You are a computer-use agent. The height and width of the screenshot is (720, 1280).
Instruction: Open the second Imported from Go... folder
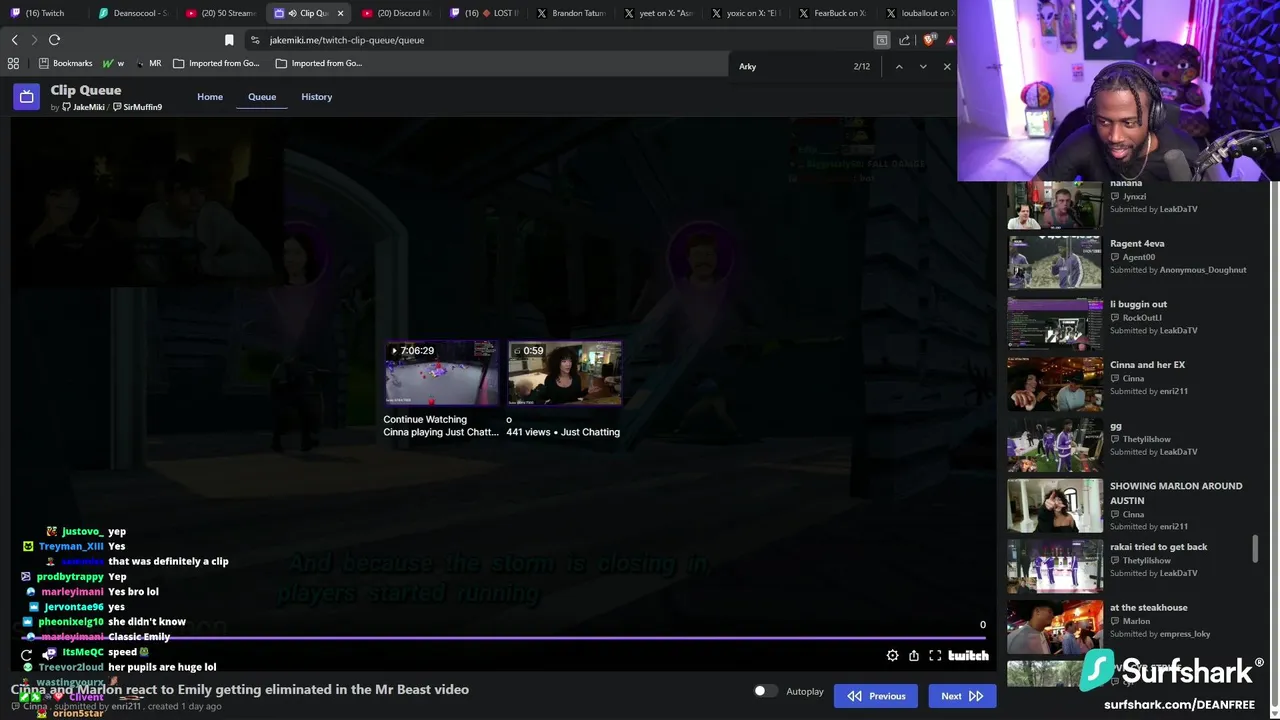[x=318, y=63]
